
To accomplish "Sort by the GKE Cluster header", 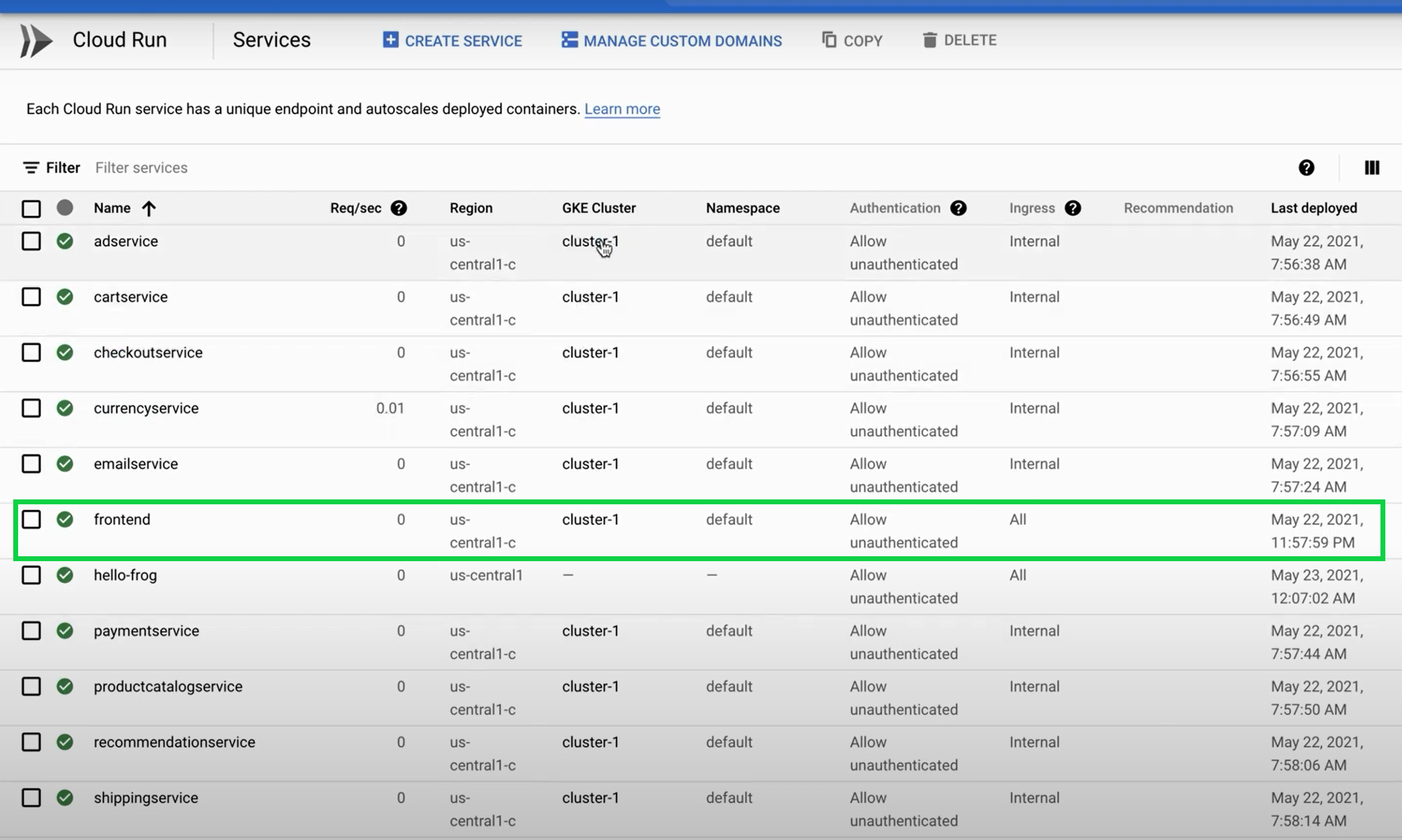I will pos(598,208).
